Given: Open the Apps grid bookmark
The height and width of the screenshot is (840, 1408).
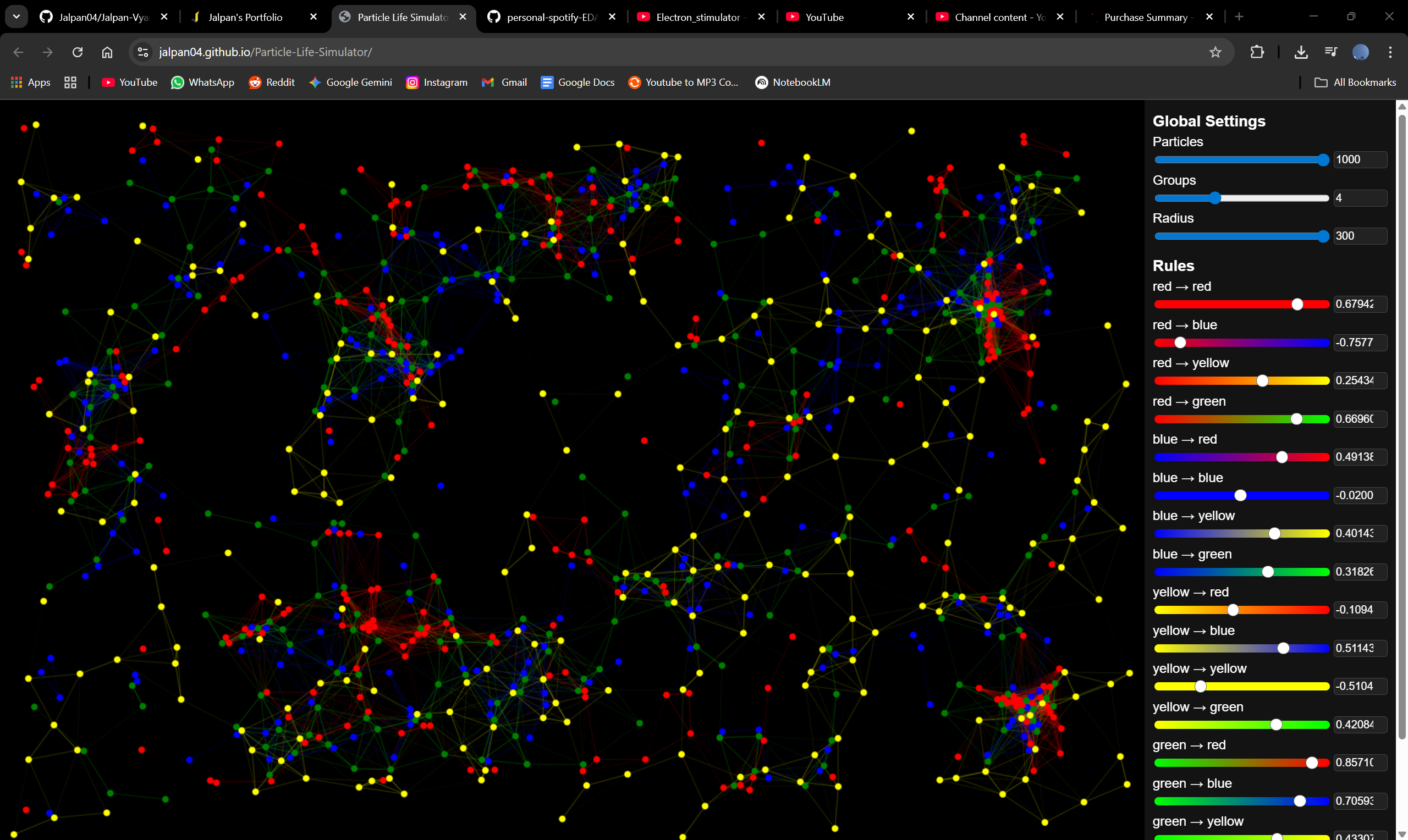Looking at the screenshot, I should [x=31, y=82].
